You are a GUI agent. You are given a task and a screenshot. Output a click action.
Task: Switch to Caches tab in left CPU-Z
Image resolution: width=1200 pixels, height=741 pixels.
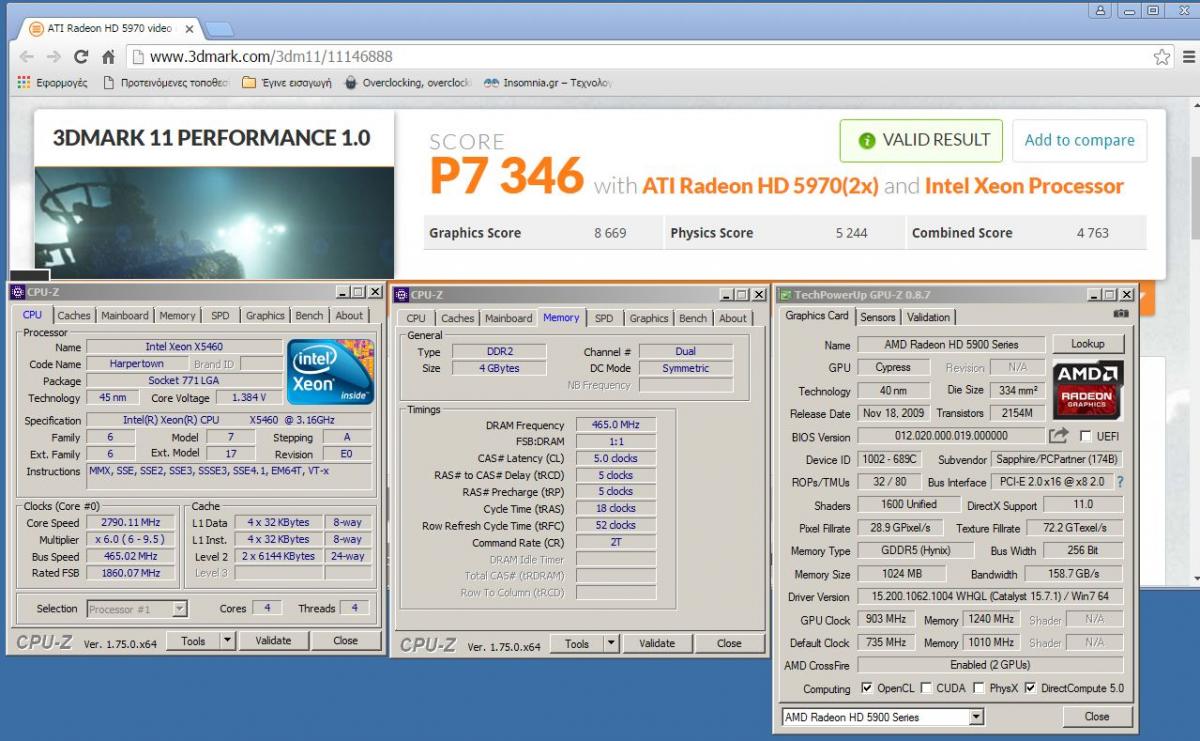click(x=73, y=315)
